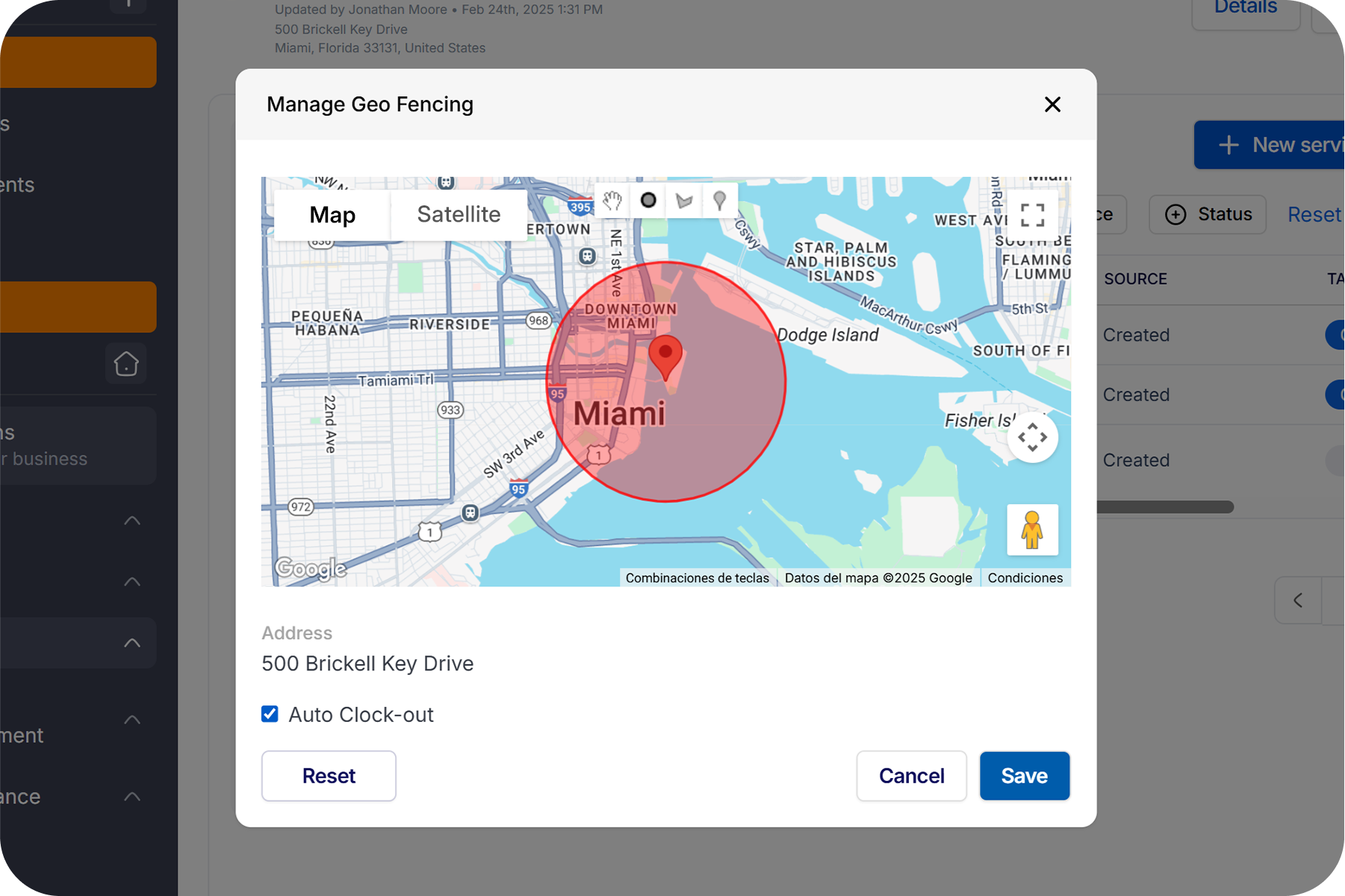Image resolution: width=1345 pixels, height=896 pixels.
Task: Select the hand pan tool on map
Action: click(612, 200)
